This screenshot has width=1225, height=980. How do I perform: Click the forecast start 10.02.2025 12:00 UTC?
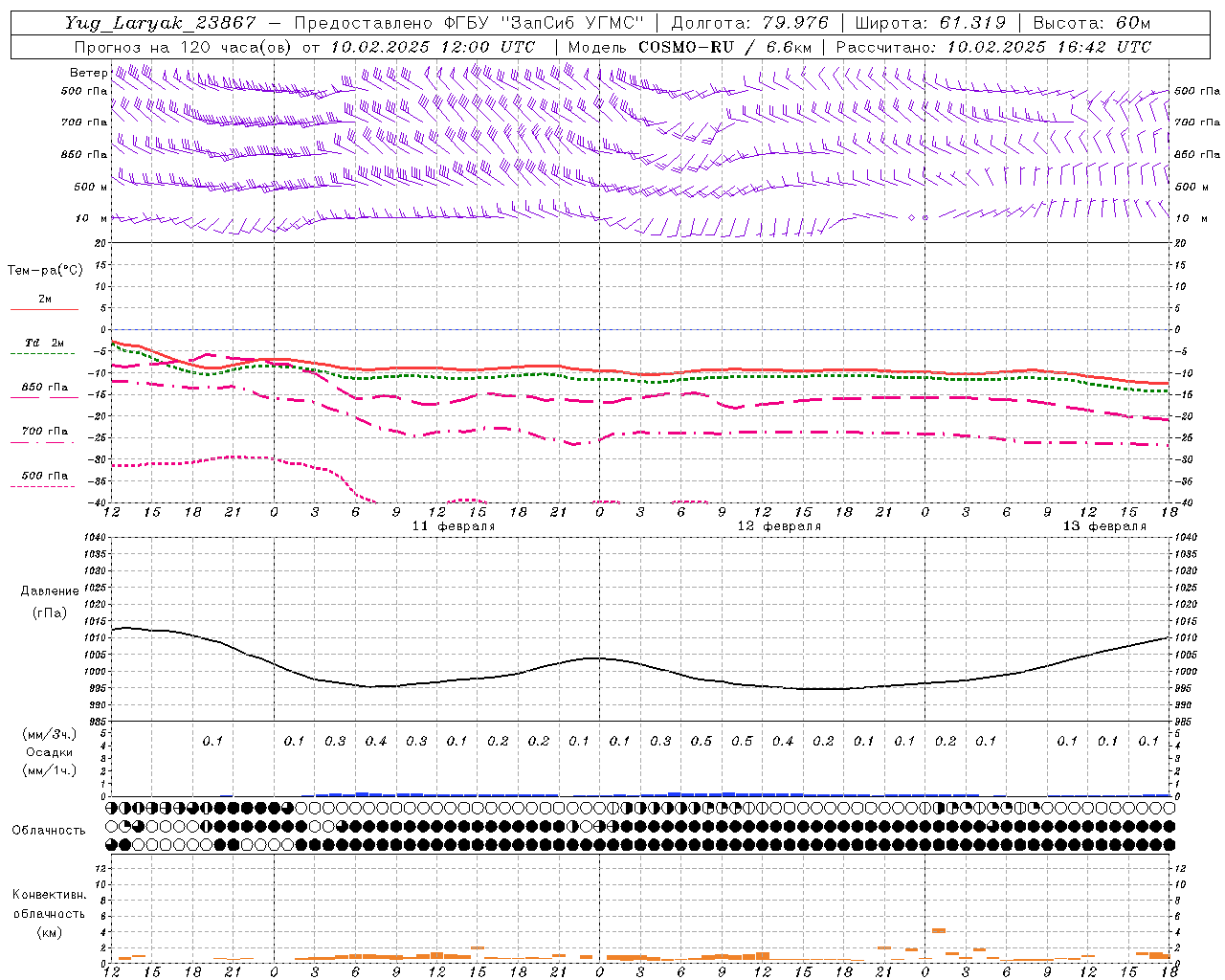click(x=433, y=47)
